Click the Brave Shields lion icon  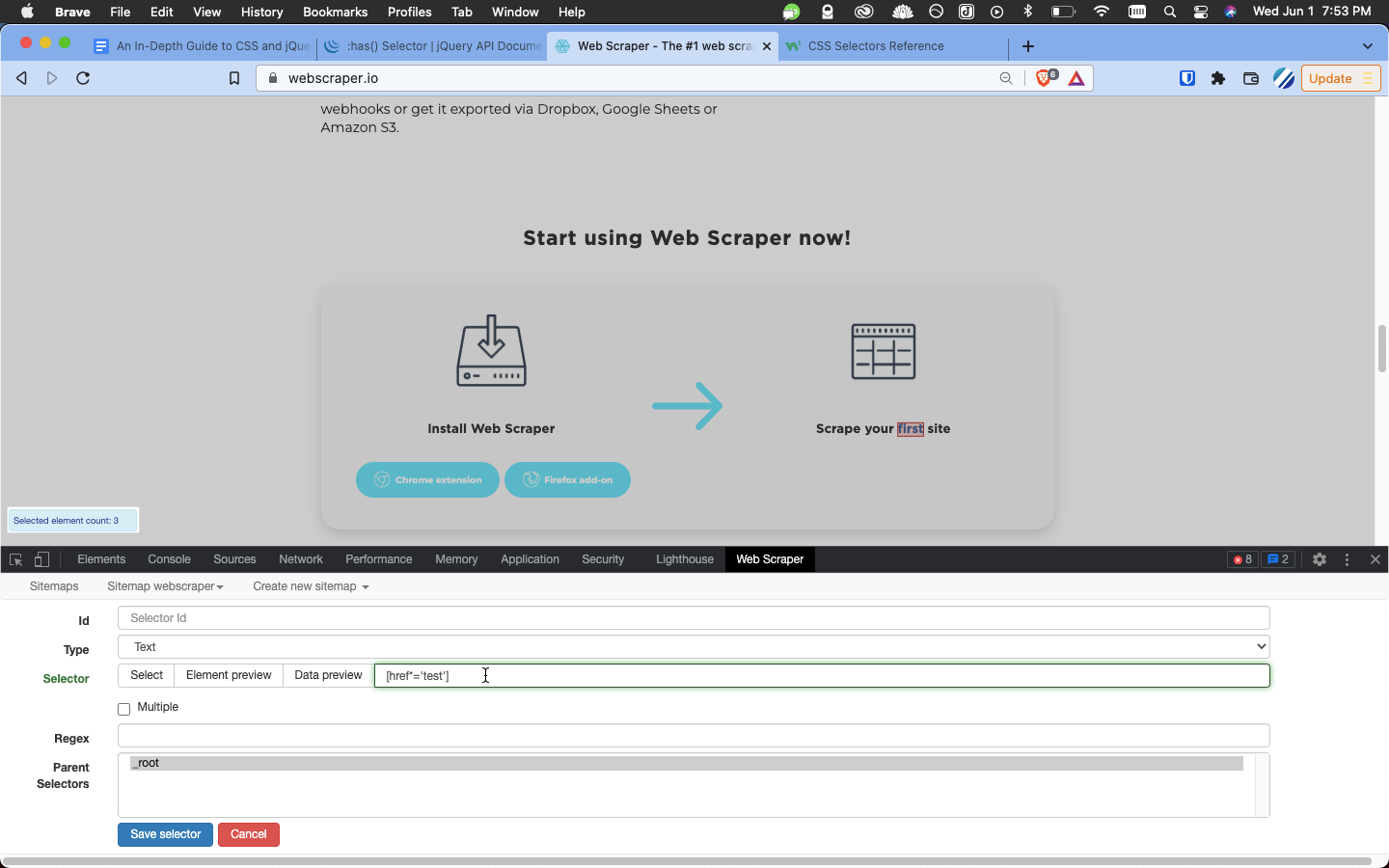pyautogui.click(x=1045, y=78)
